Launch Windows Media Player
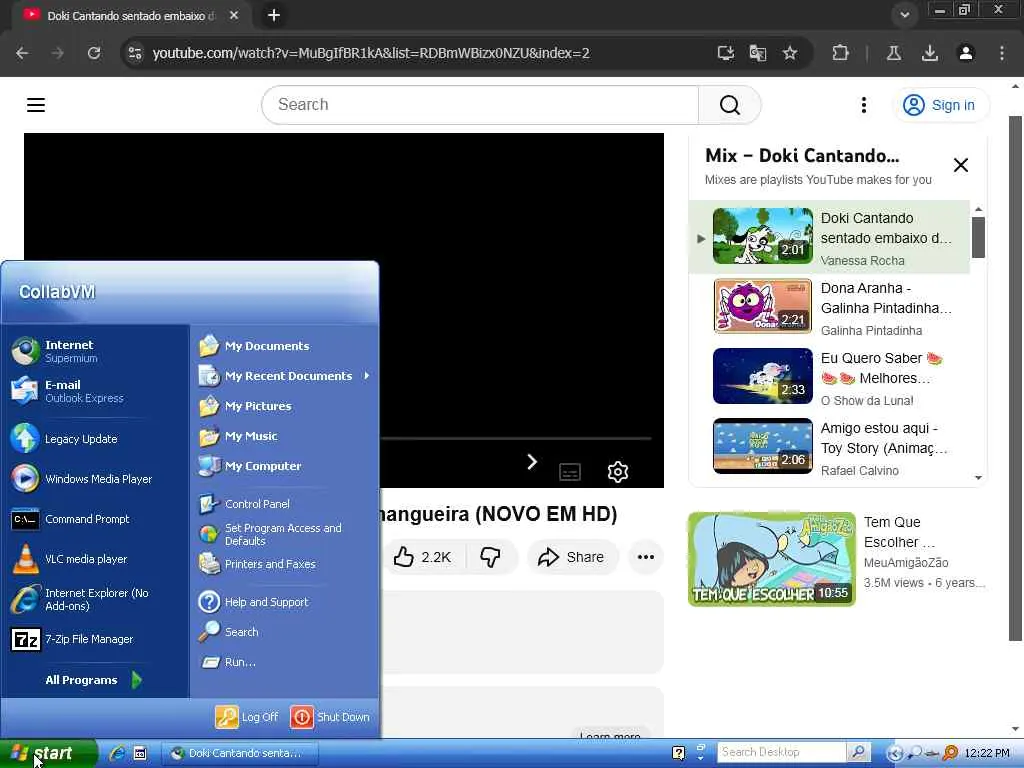The width and height of the screenshot is (1024, 768). (x=95, y=479)
